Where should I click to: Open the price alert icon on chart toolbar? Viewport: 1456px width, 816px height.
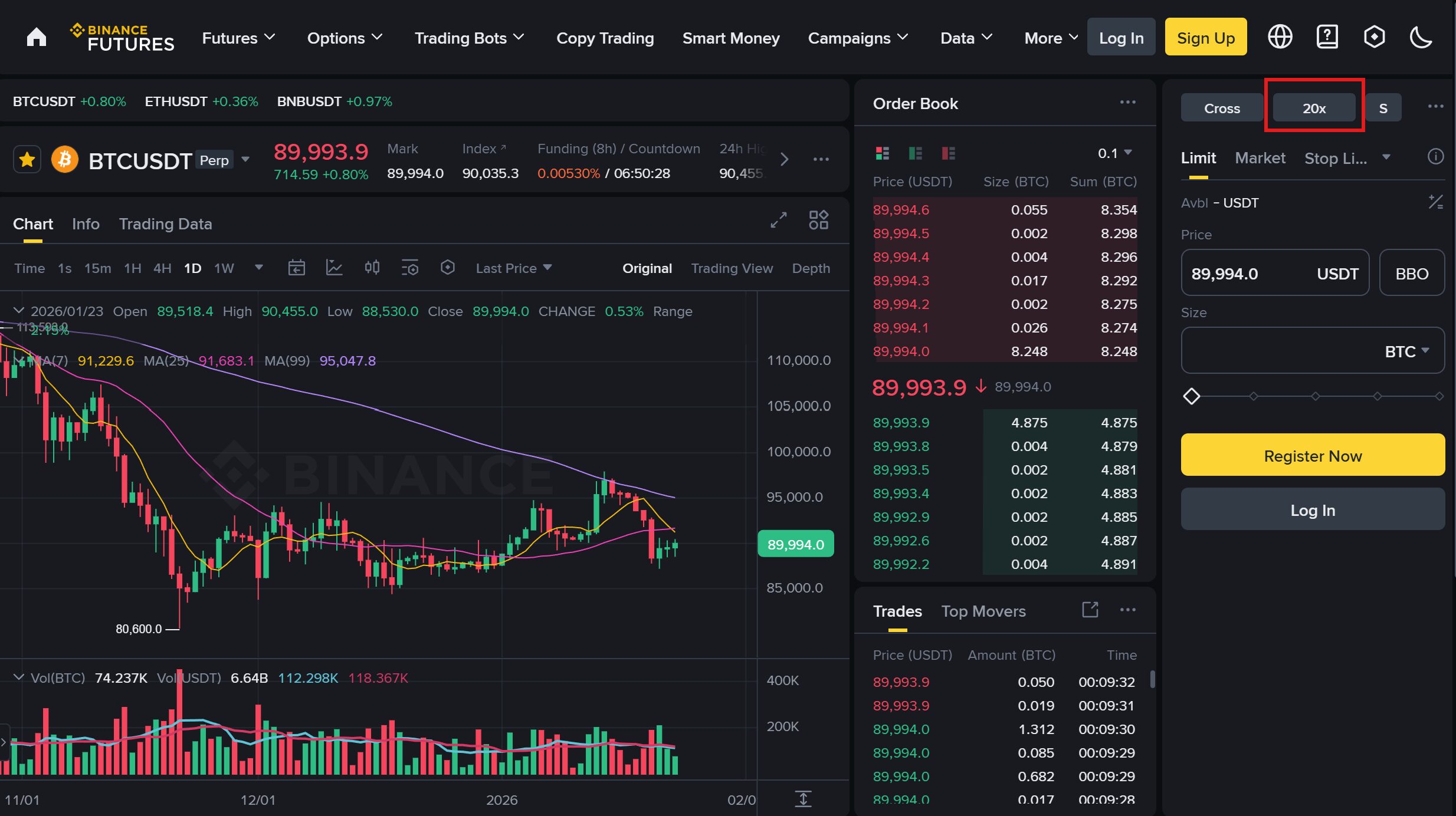[448, 267]
